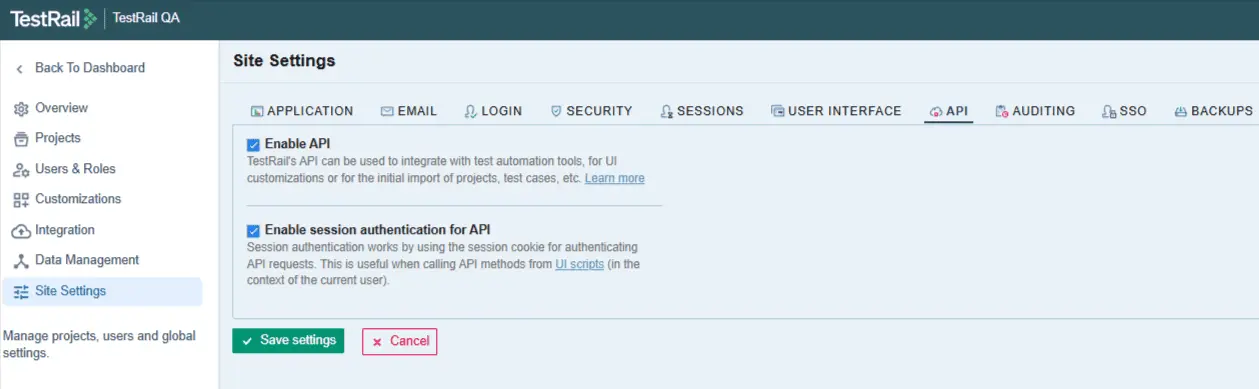The image size is (1259, 389).
Task: Click the User Interface tab icon
Action: tap(777, 112)
